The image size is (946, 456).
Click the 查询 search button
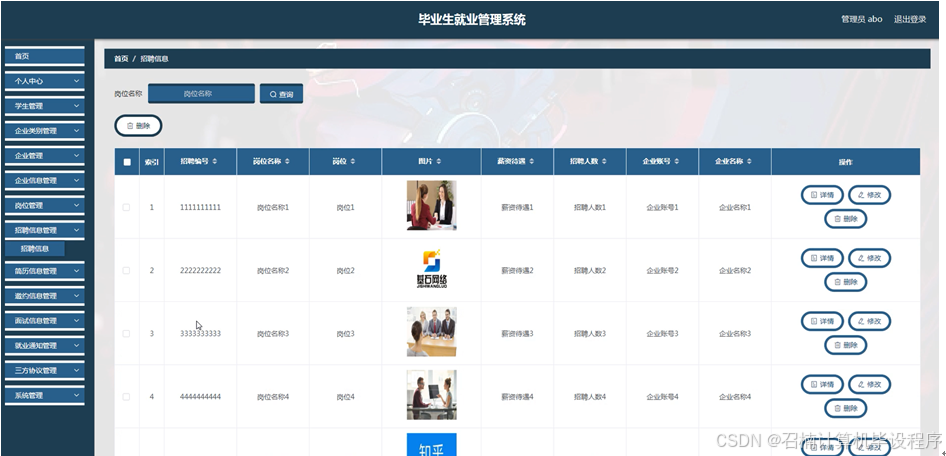[281, 94]
